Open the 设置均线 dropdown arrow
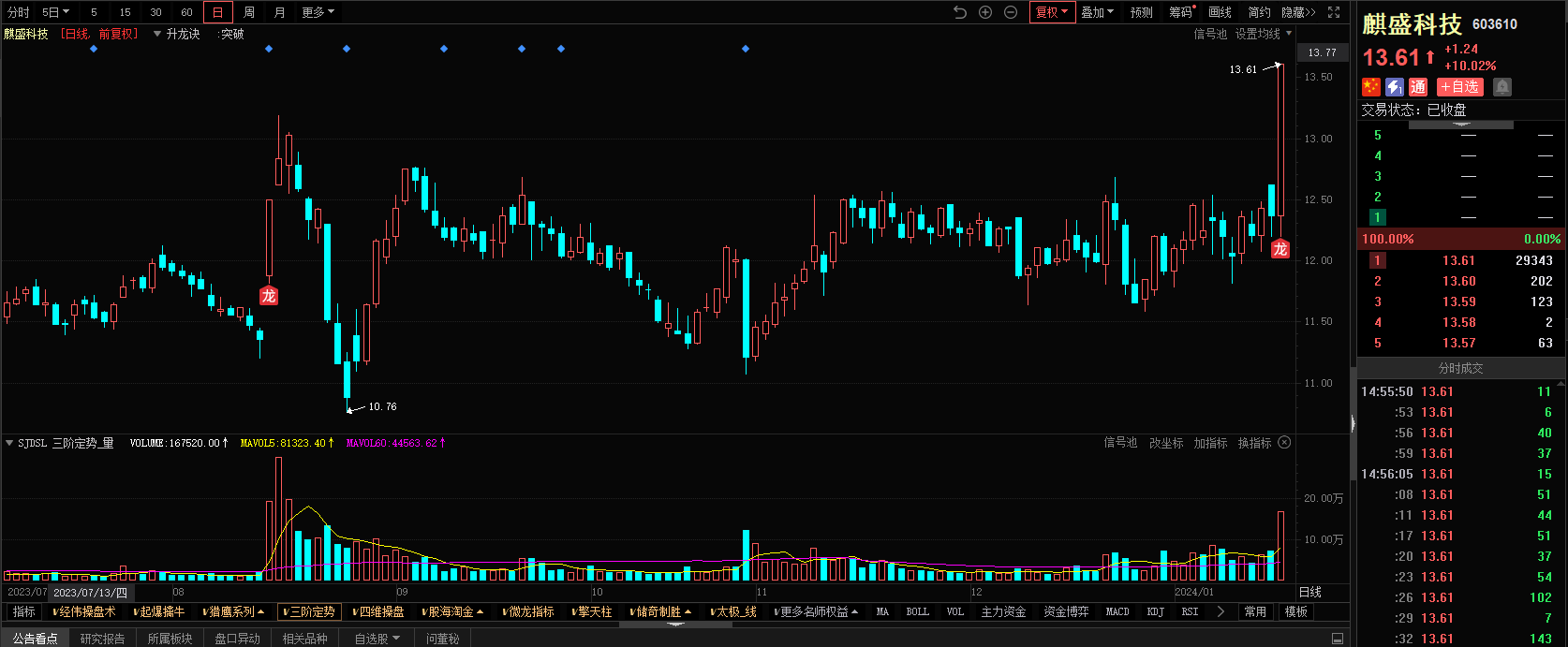The width and height of the screenshot is (1568, 647). pyautogui.click(x=1289, y=34)
